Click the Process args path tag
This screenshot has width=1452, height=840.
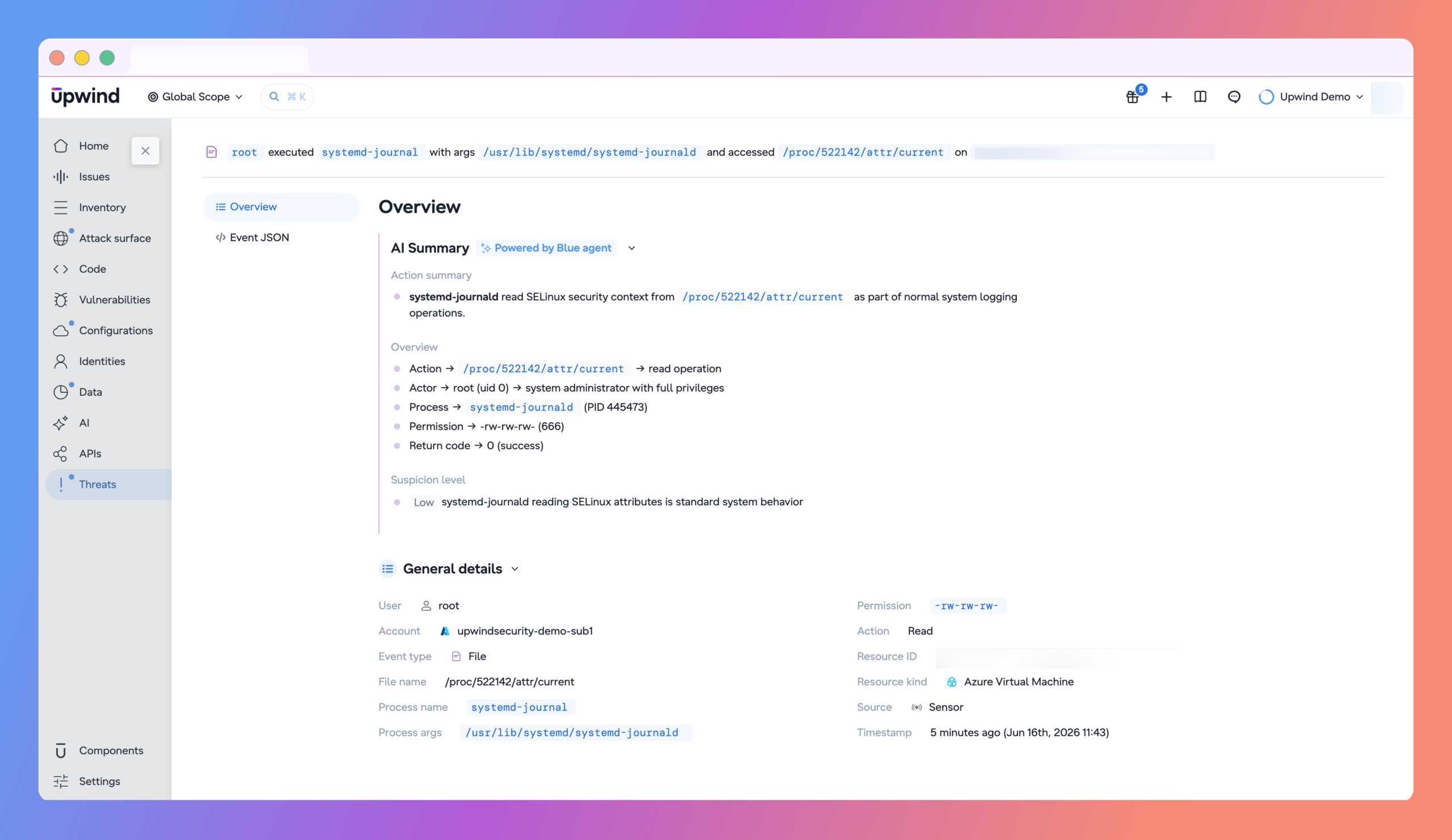pyautogui.click(x=576, y=732)
